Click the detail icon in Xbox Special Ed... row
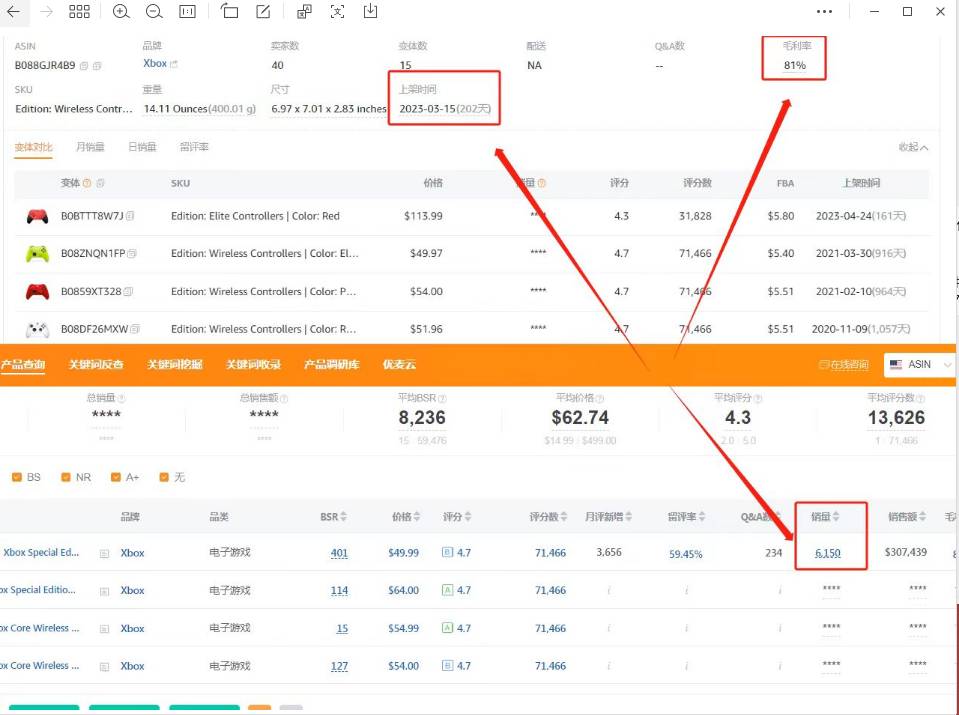This screenshot has height=715, width=959. (x=105, y=554)
